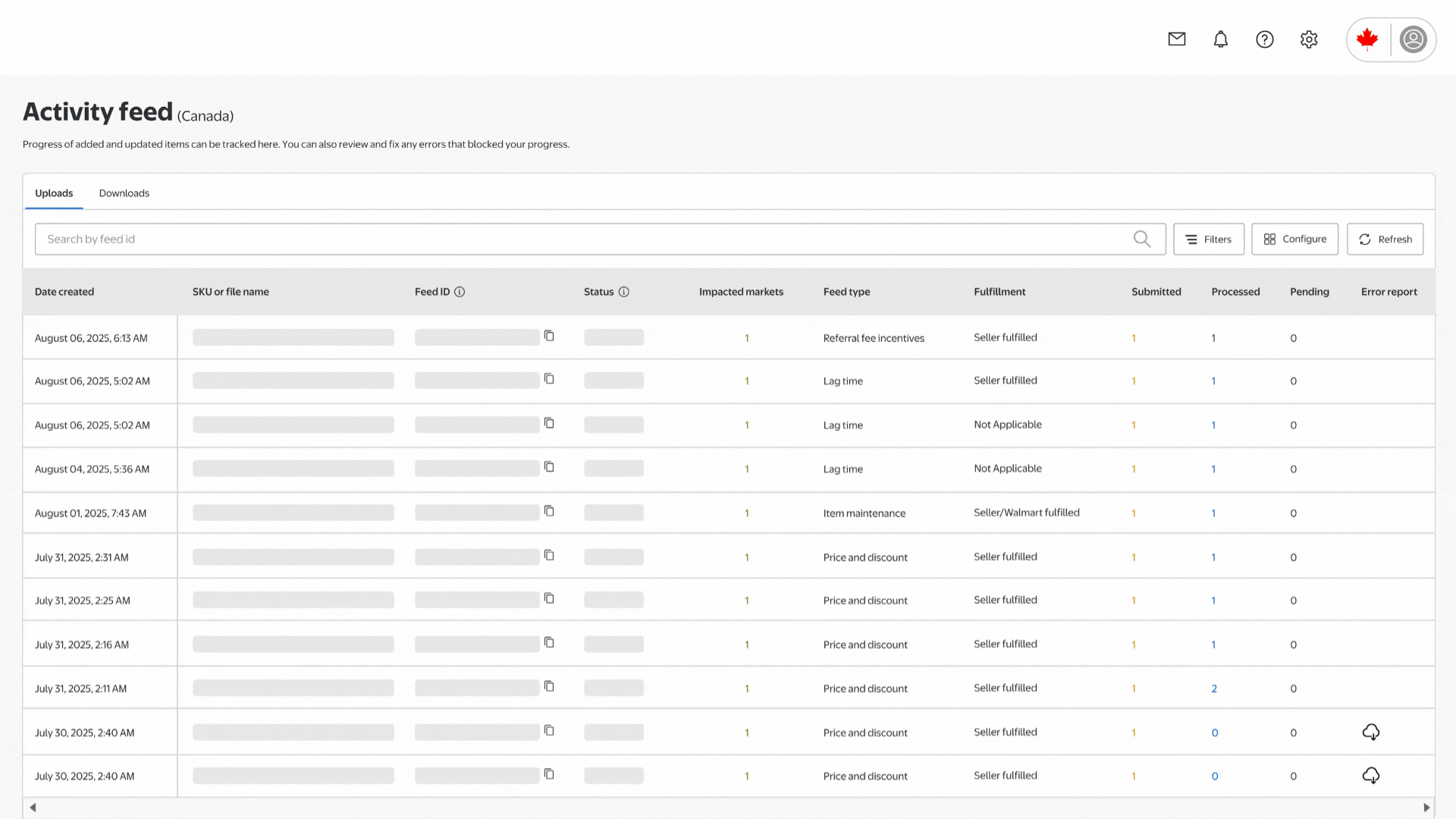The height and width of the screenshot is (819, 1456).
Task: Refresh the activity feed
Action: [x=1385, y=239]
